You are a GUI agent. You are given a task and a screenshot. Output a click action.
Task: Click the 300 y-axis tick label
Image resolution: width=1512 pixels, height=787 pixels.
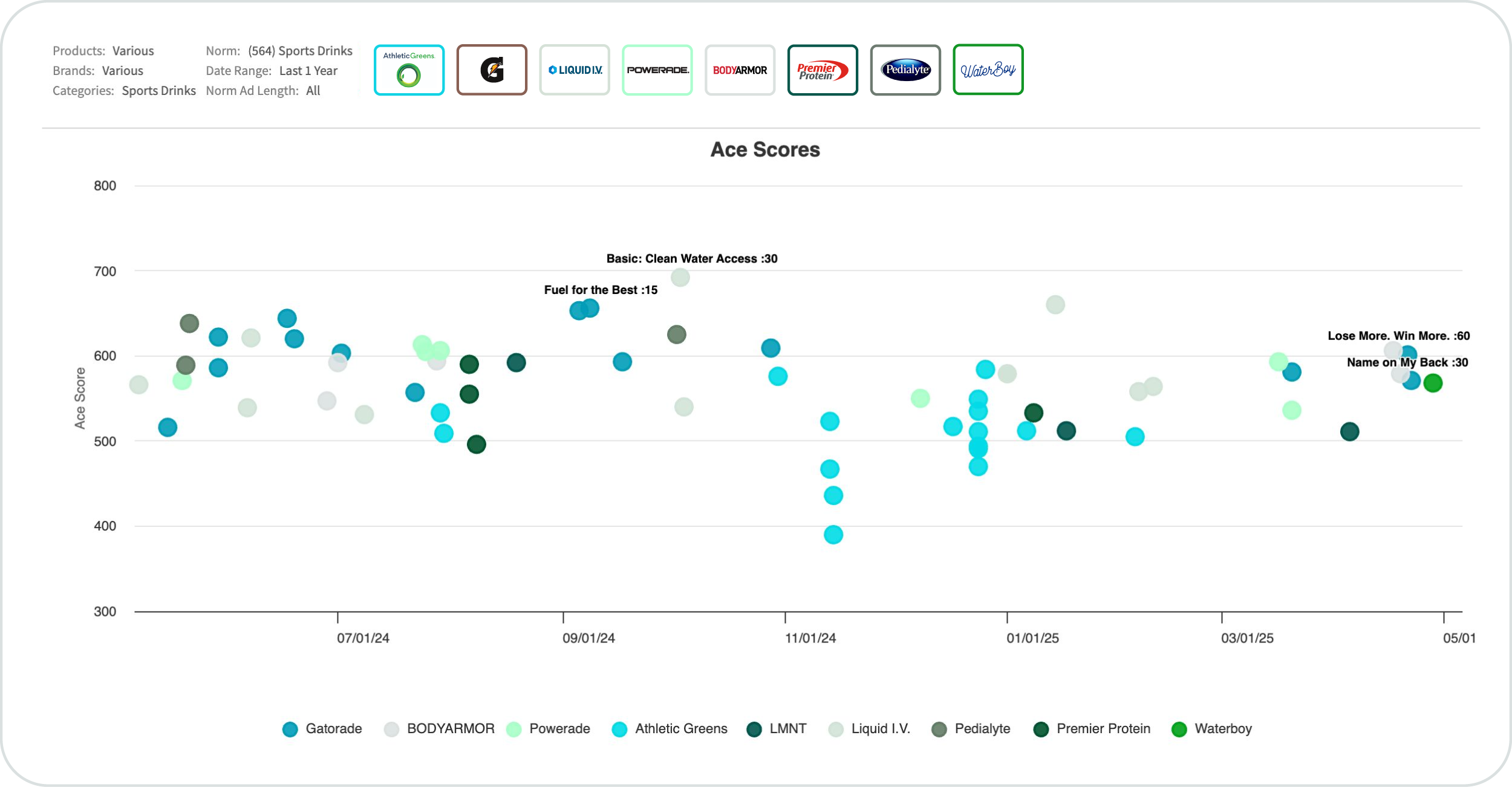point(105,612)
